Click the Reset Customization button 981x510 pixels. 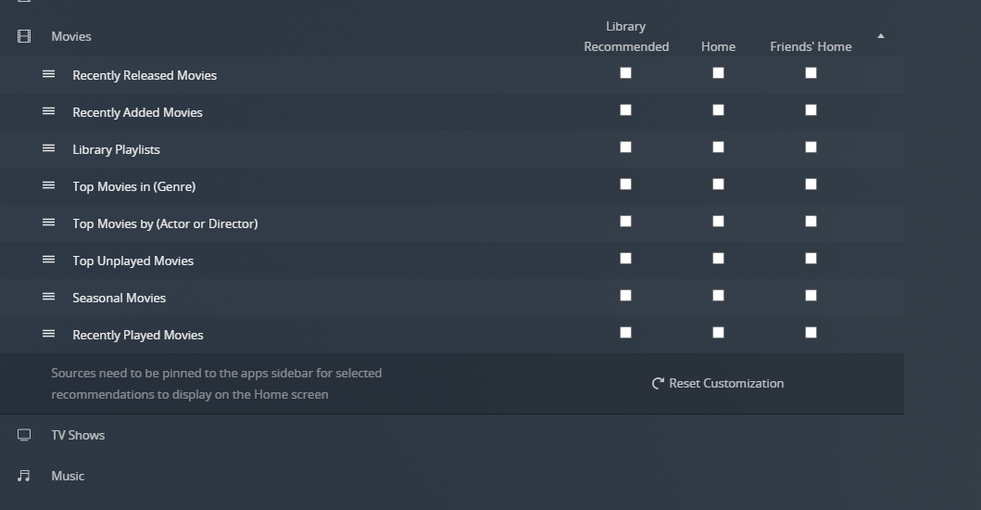pos(726,383)
